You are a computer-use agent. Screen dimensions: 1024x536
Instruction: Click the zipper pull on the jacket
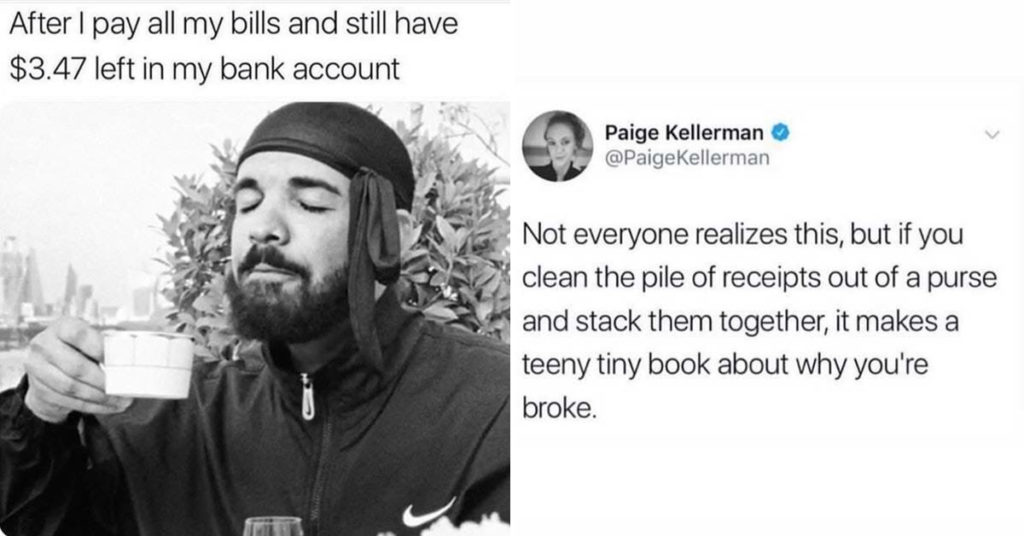click(308, 396)
